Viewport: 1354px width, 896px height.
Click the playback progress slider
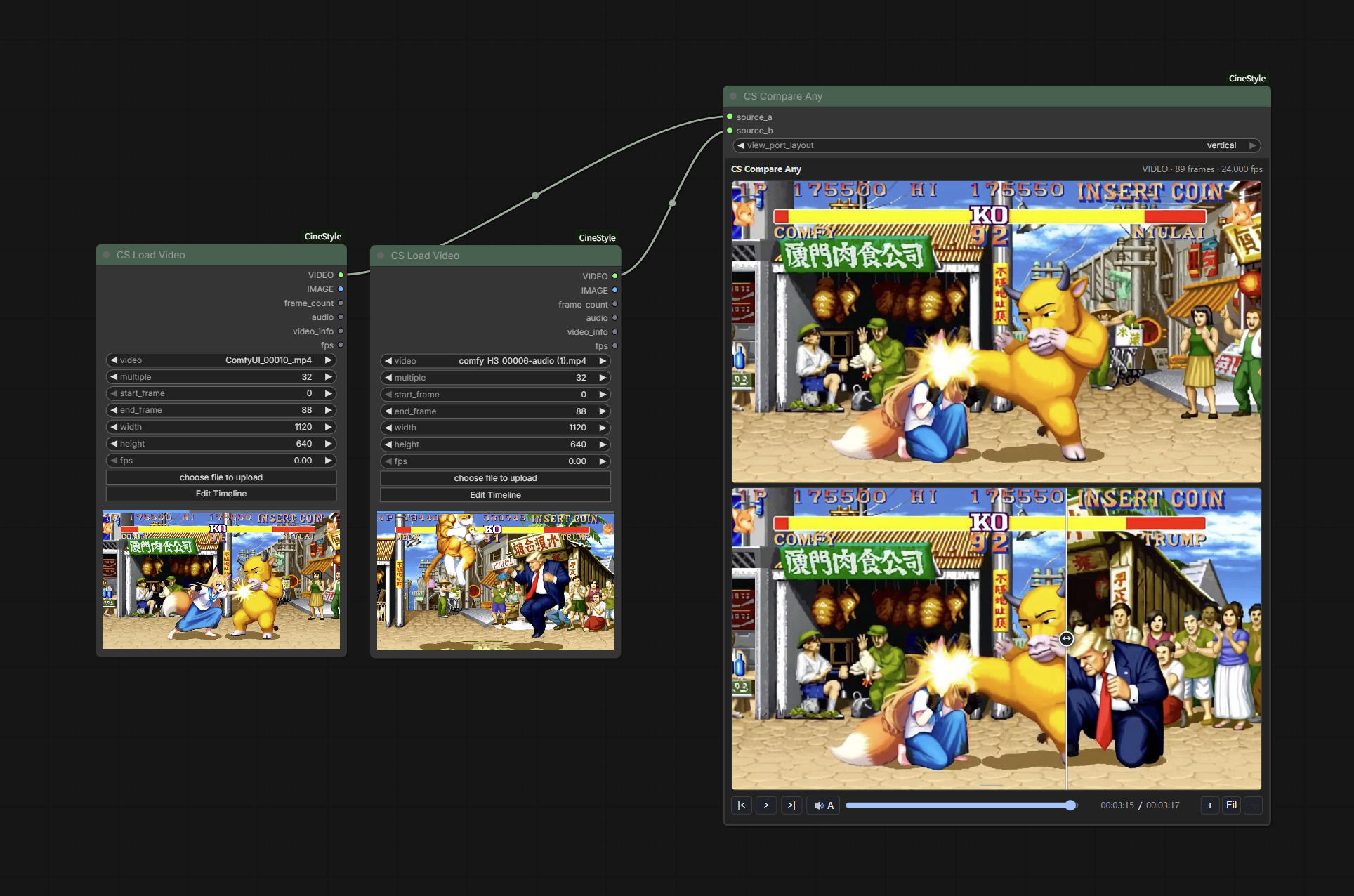pyautogui.click(x=961, y=805)
